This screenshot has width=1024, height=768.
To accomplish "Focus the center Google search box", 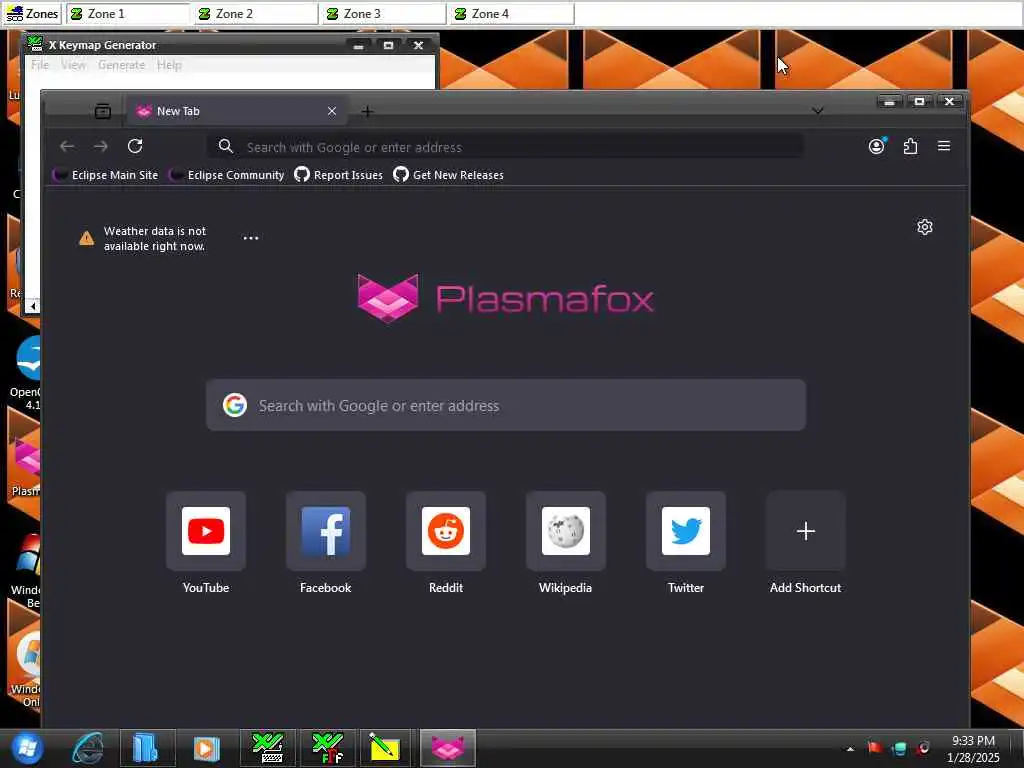I will pyautogui.click(x=506, y=406).
